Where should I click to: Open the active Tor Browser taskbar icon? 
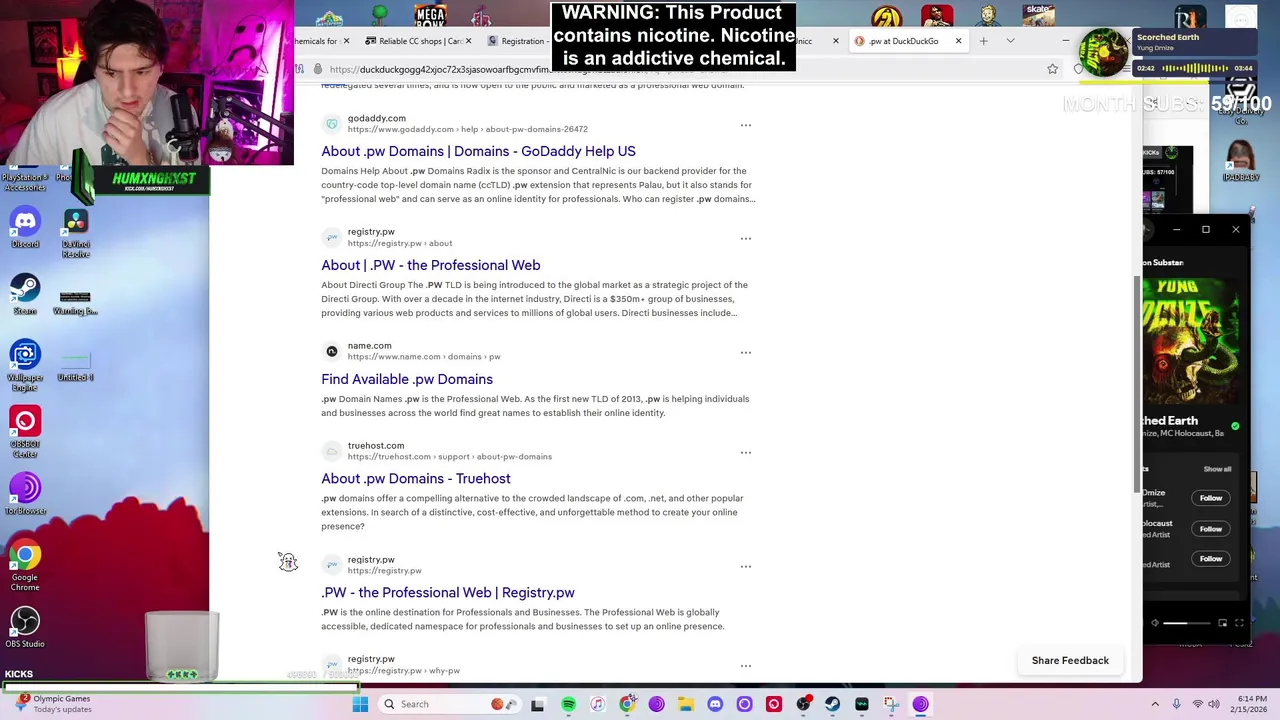[x=920, y=704]
